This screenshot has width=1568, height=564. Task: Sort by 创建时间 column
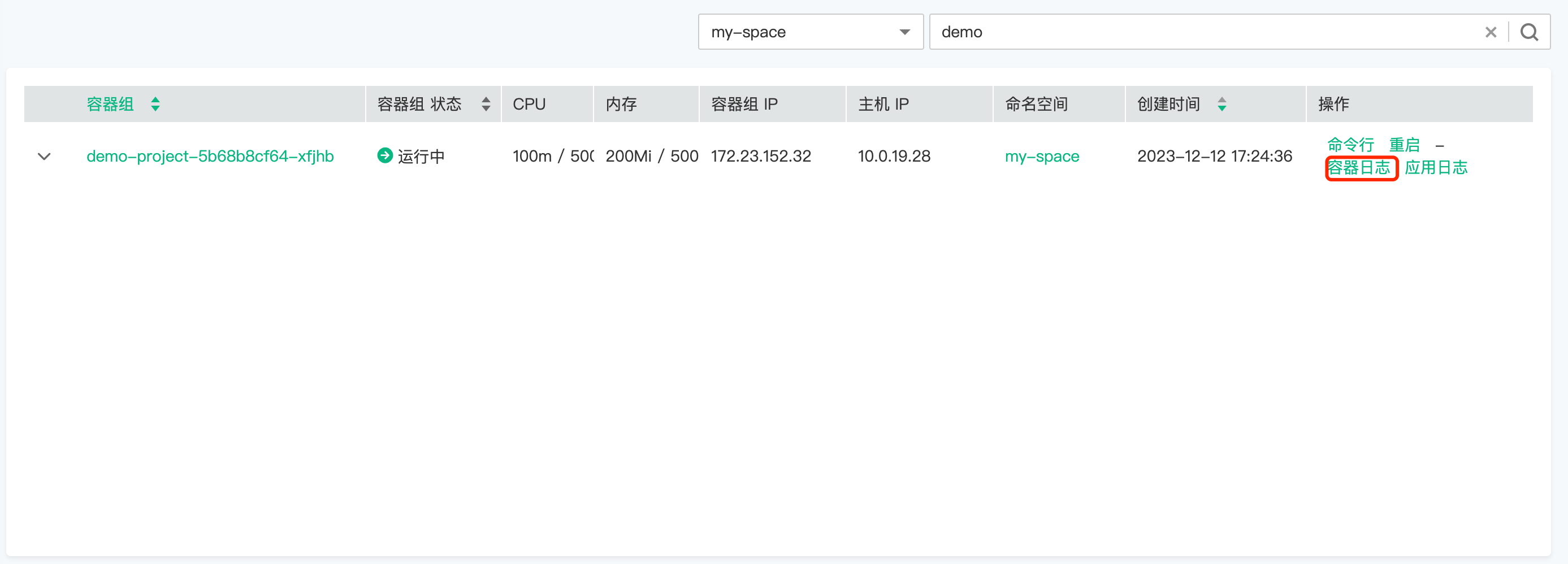[1222, 104]
